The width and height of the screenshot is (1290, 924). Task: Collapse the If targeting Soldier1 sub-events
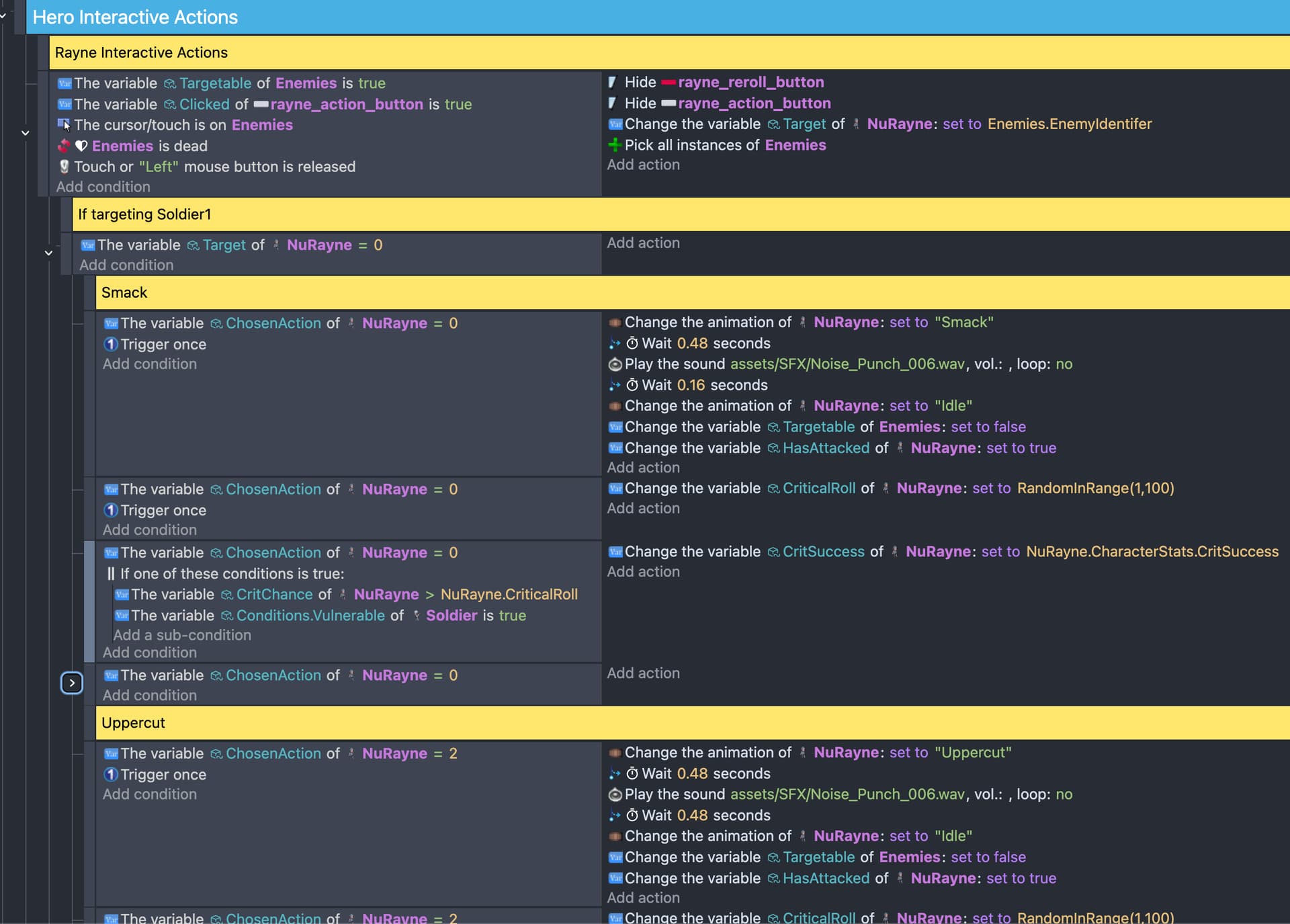(x=48, y=253)
